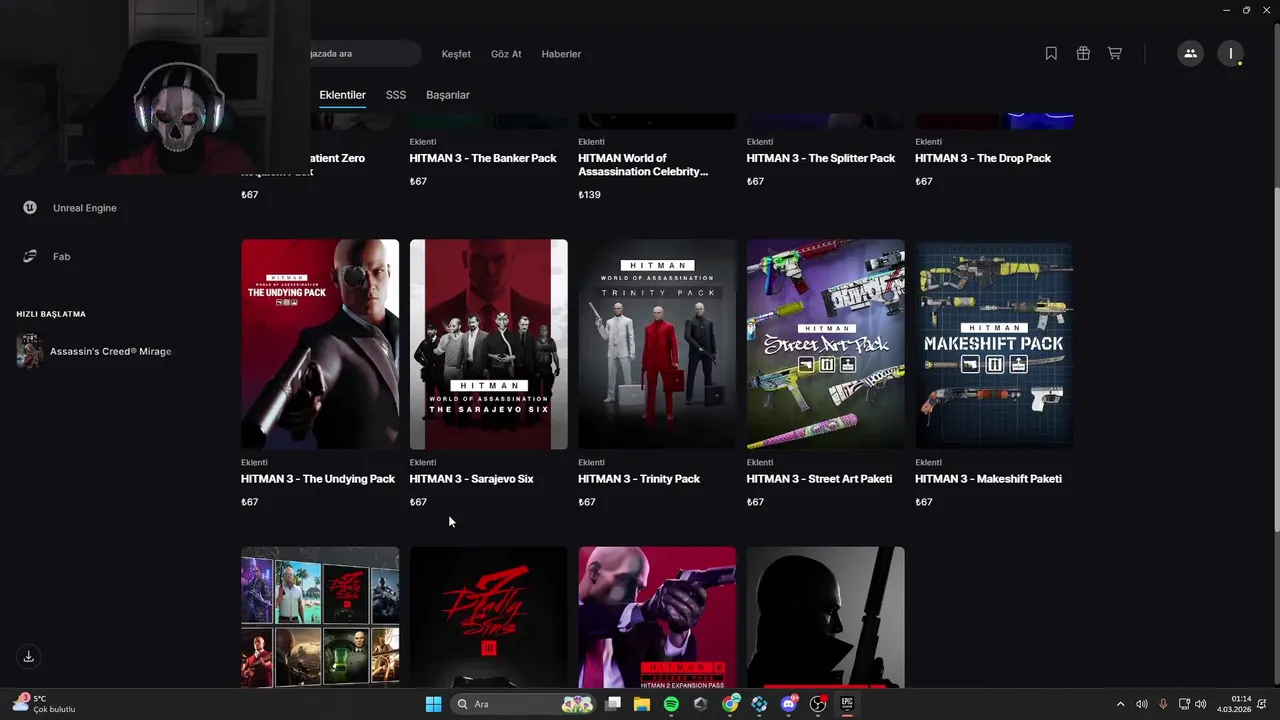Click the notification bell tray icon

[x=1264, y=704]
